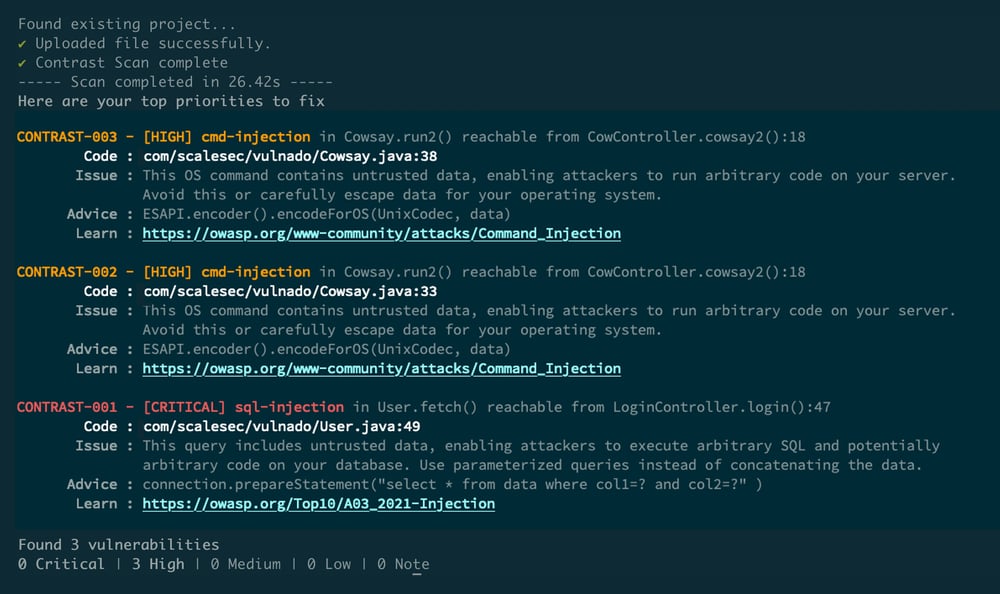Open the Command_Injection link under CONTRAST-003
Viewport: 1000px width, 594px height.
point(381,233)
